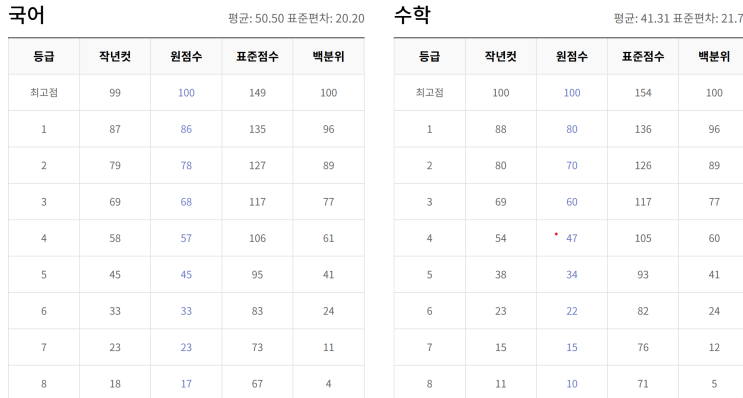The height and width of the screenshot is (398, 743).
Task: Click the 원점수 column header in the 수학 table
Action: click(572, 56)
